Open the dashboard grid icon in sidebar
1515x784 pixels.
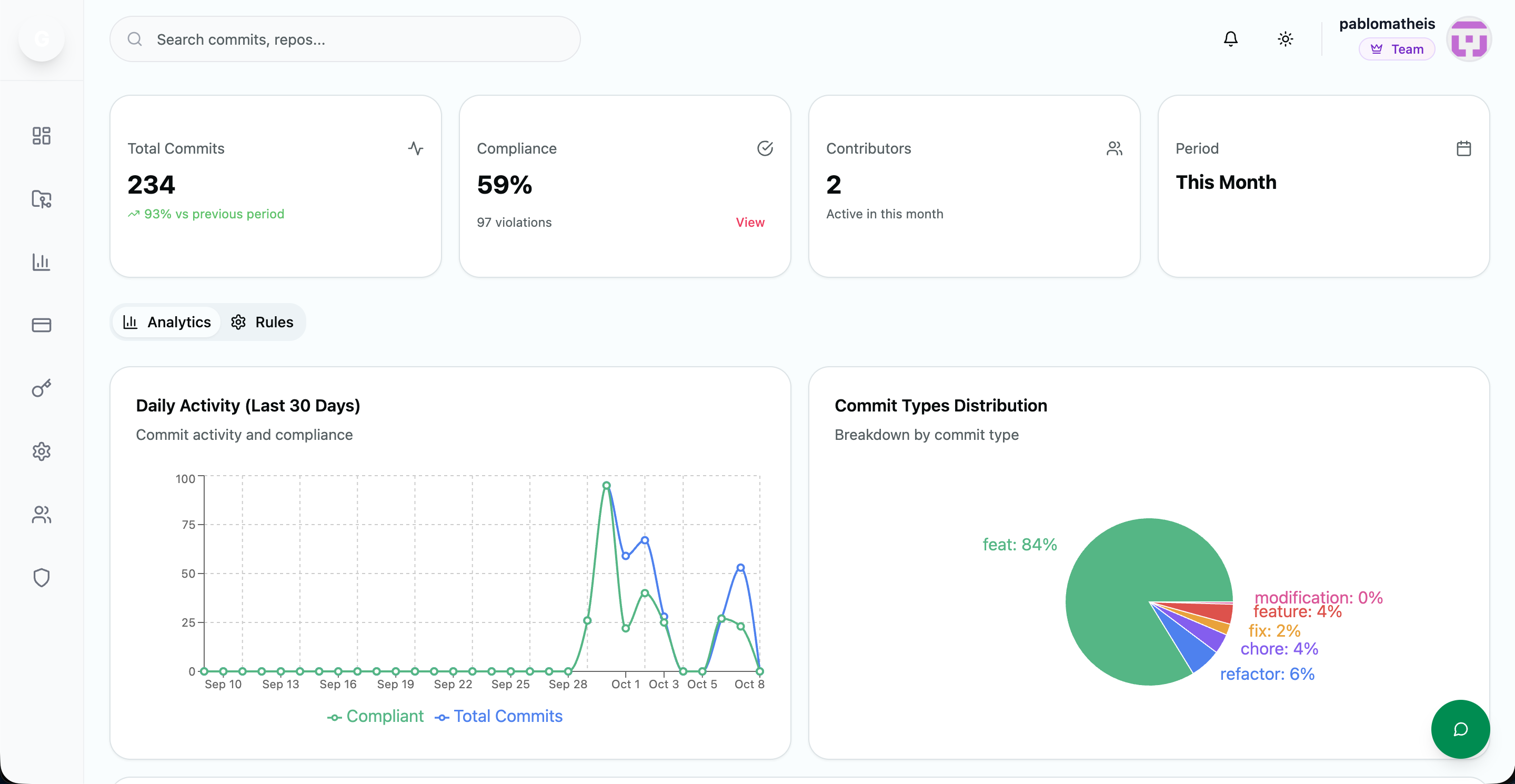[x=41, y=136]
